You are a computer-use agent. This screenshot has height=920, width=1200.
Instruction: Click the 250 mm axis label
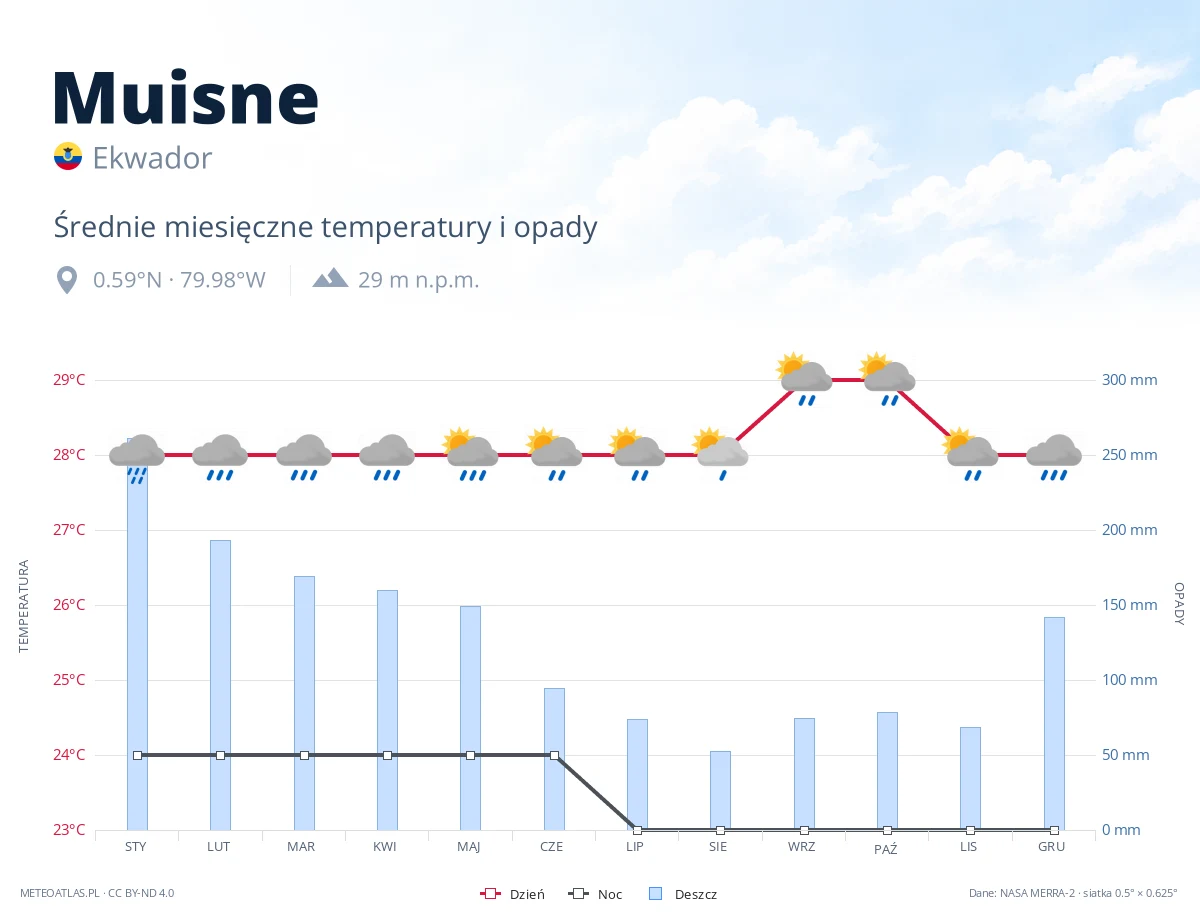[x=1129, y=455]
